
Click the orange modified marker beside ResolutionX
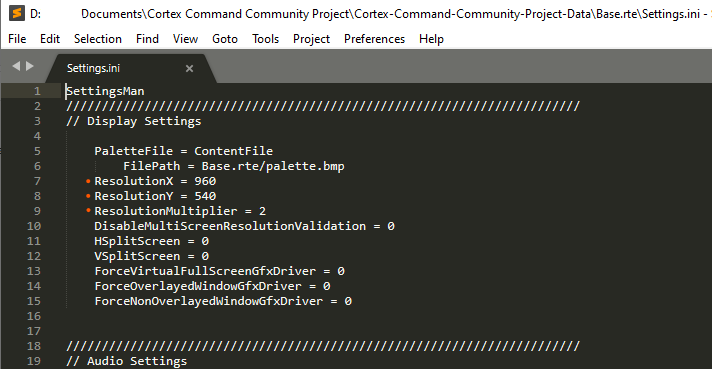tap(88, 181)
